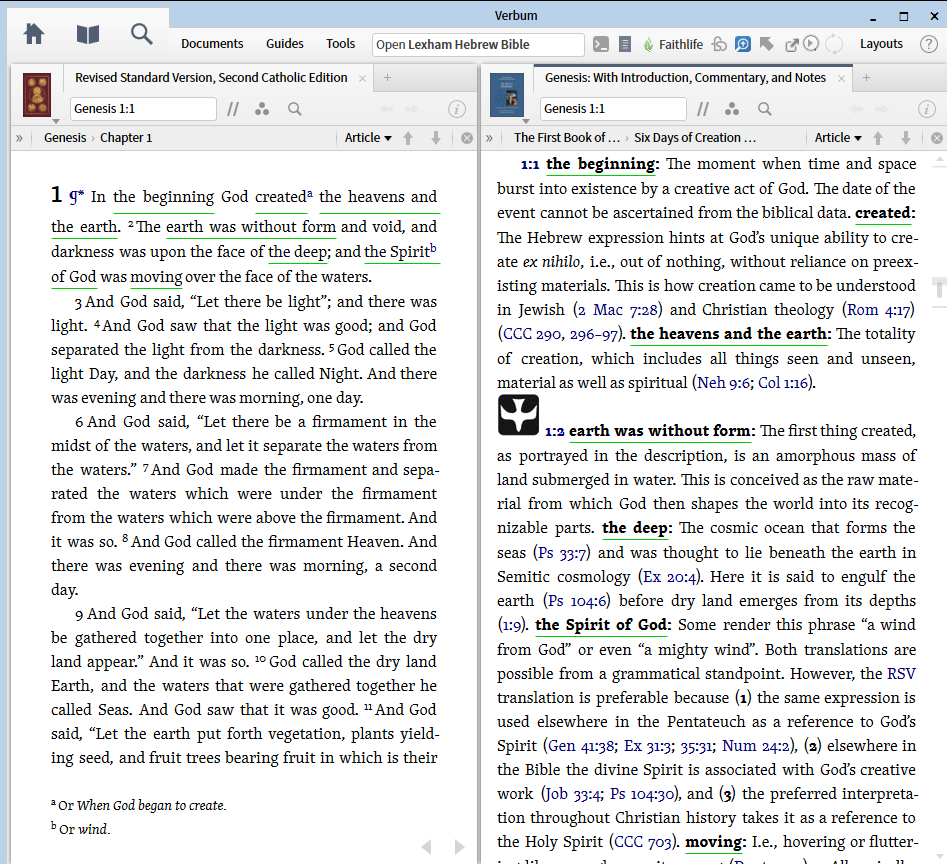Click Chapter 1 breadcrumb in RSV panel
This screenshot has height=864, width=947.
(126, 138)
